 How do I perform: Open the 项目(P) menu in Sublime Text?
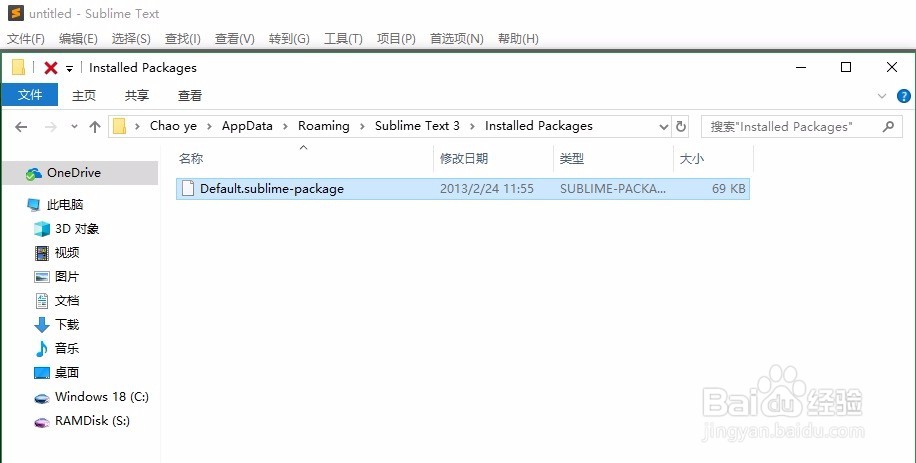(x=396, y=39)
